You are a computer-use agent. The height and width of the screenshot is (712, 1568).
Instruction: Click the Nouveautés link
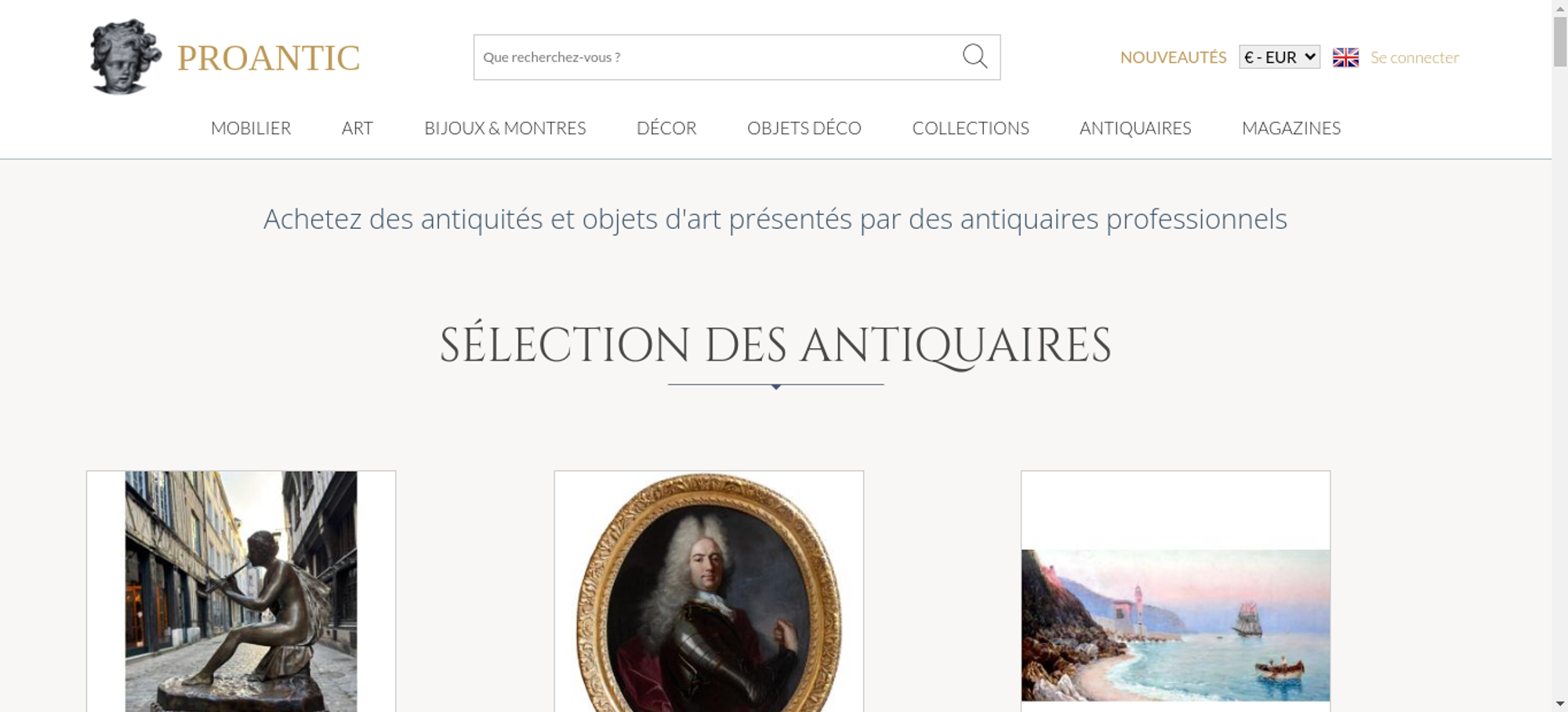pyautogui.click(x=1173, y=57)
